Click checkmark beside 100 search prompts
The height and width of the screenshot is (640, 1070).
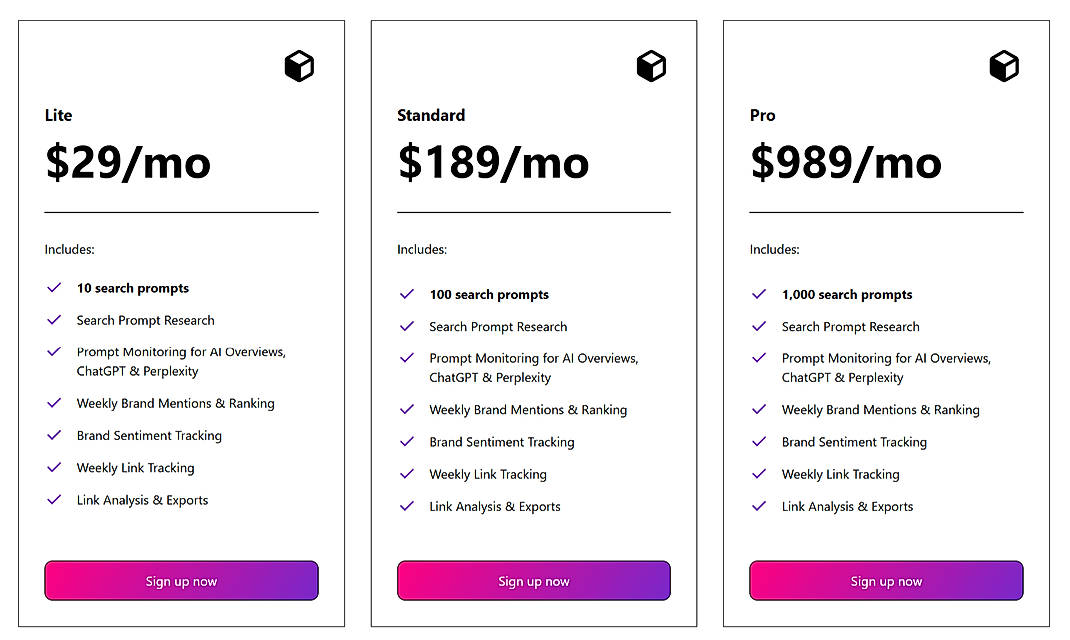pyautogui.click(x=407, y=294)
